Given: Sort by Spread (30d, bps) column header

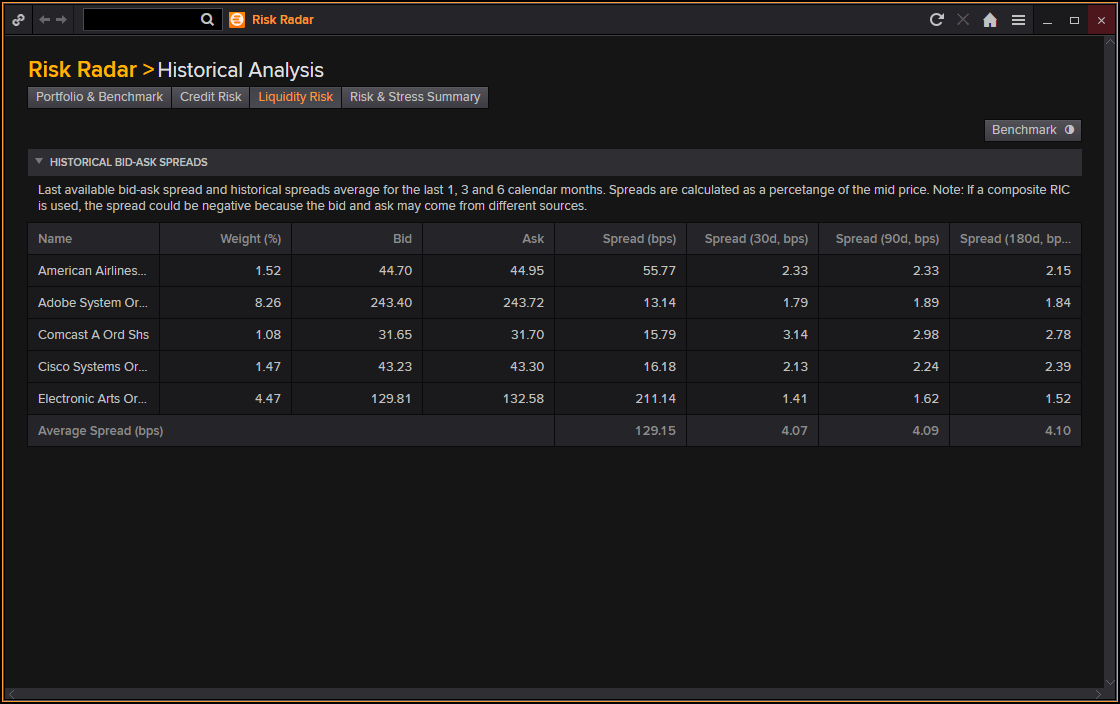Looking at the screenshot, I should pyautogui.click(x=753, y=239).
